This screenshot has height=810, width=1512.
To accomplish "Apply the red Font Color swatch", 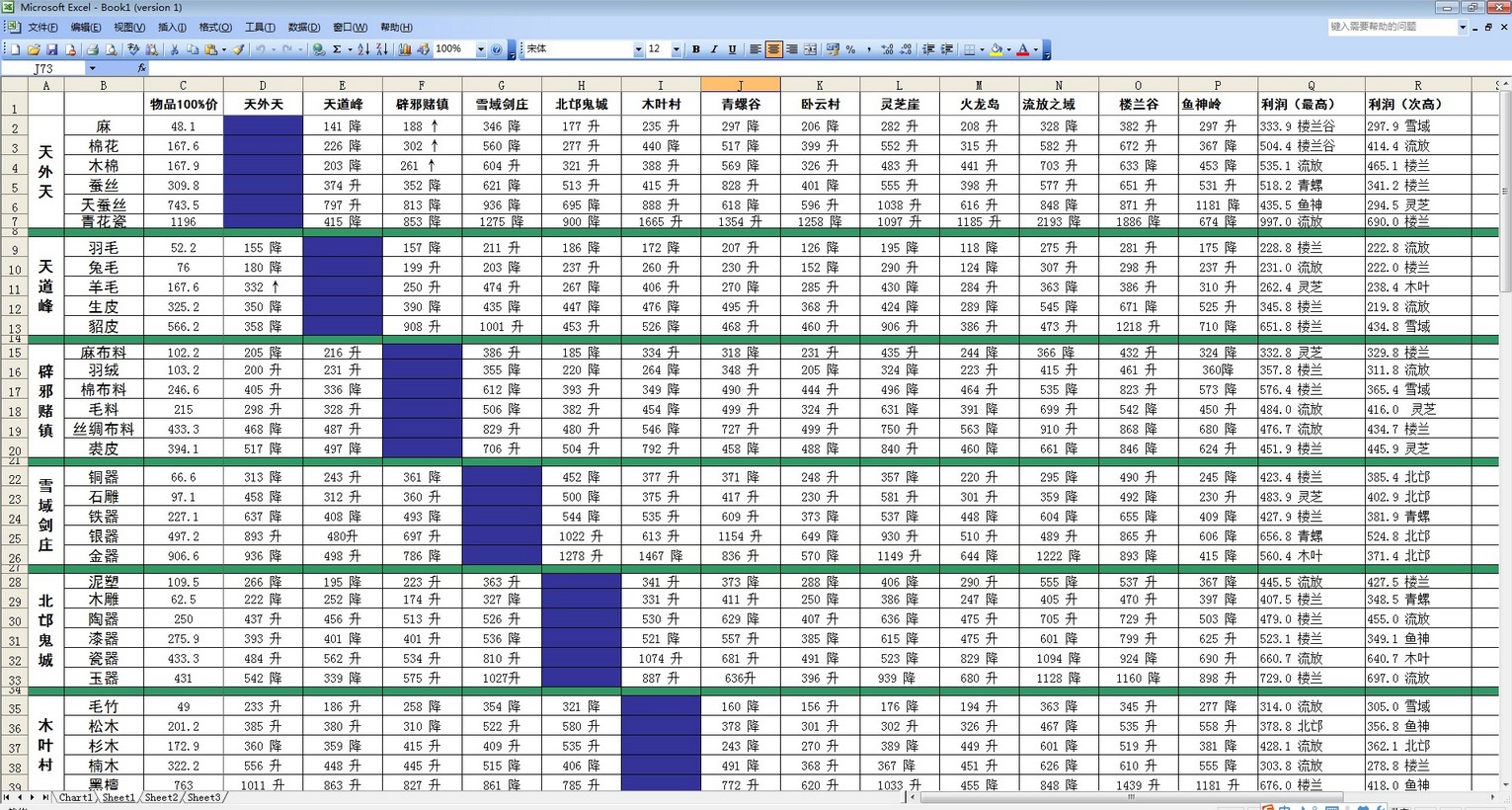I will pyautogui.click(x=1023, y=49).
